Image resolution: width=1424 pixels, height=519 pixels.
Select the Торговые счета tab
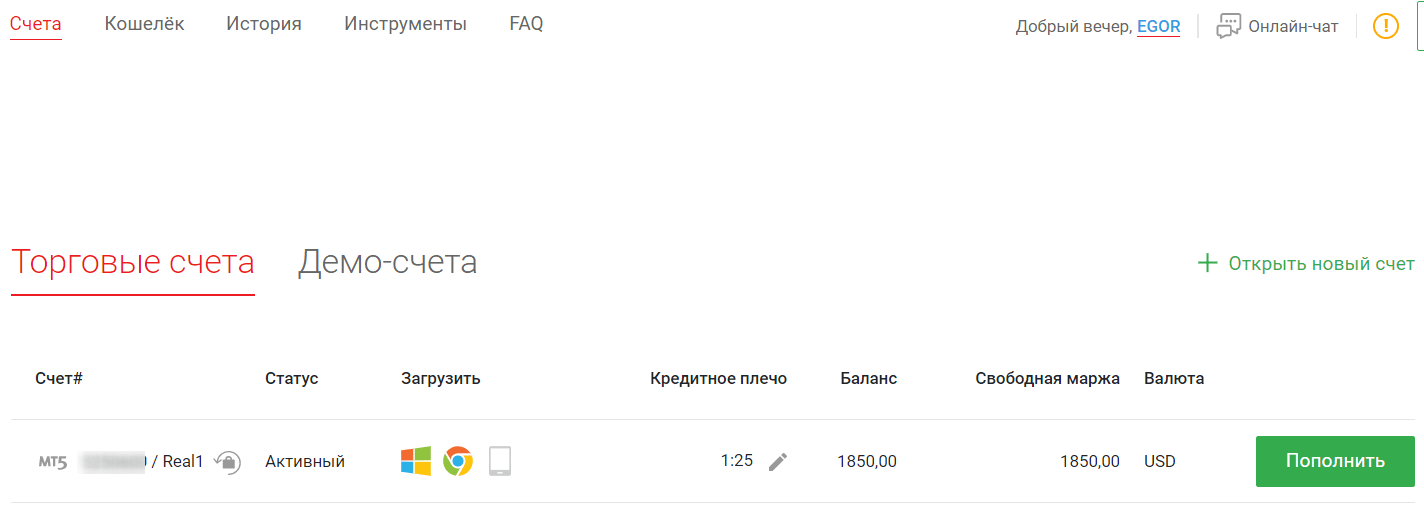[132, 262]
